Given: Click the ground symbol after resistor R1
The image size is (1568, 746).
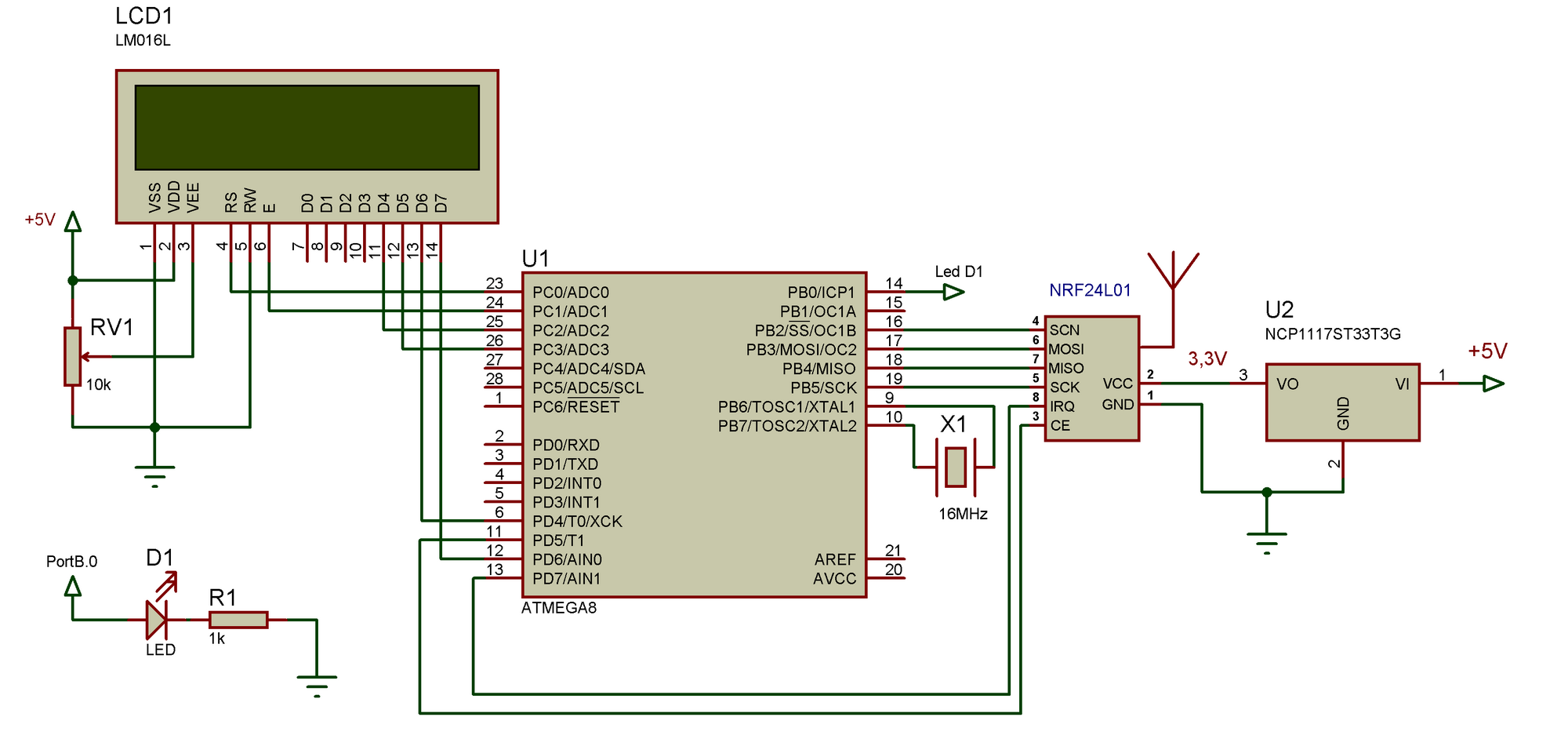Looking at the screenshot, I should point(317,686).
